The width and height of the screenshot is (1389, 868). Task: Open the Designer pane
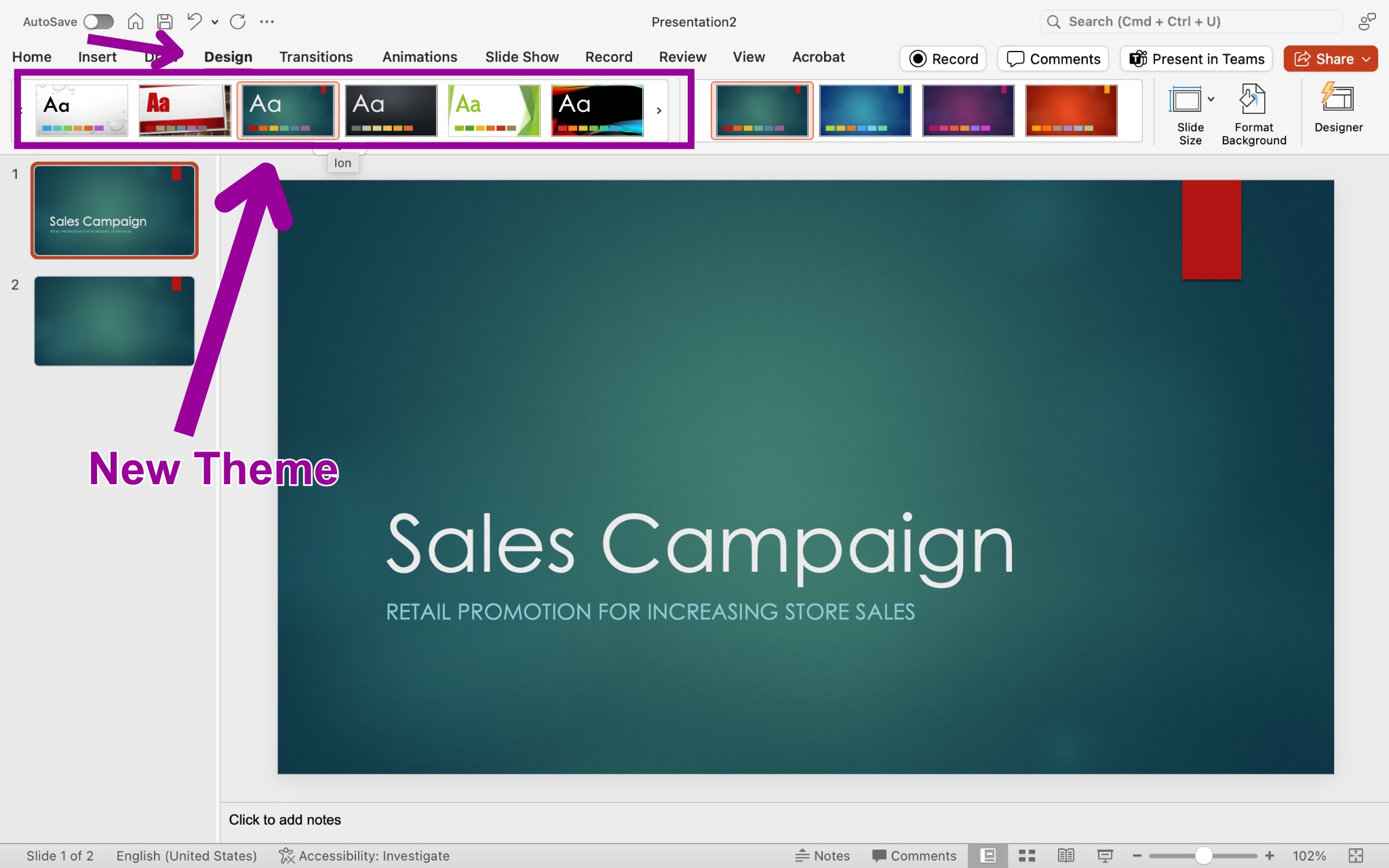click(x=1338, y=108)
